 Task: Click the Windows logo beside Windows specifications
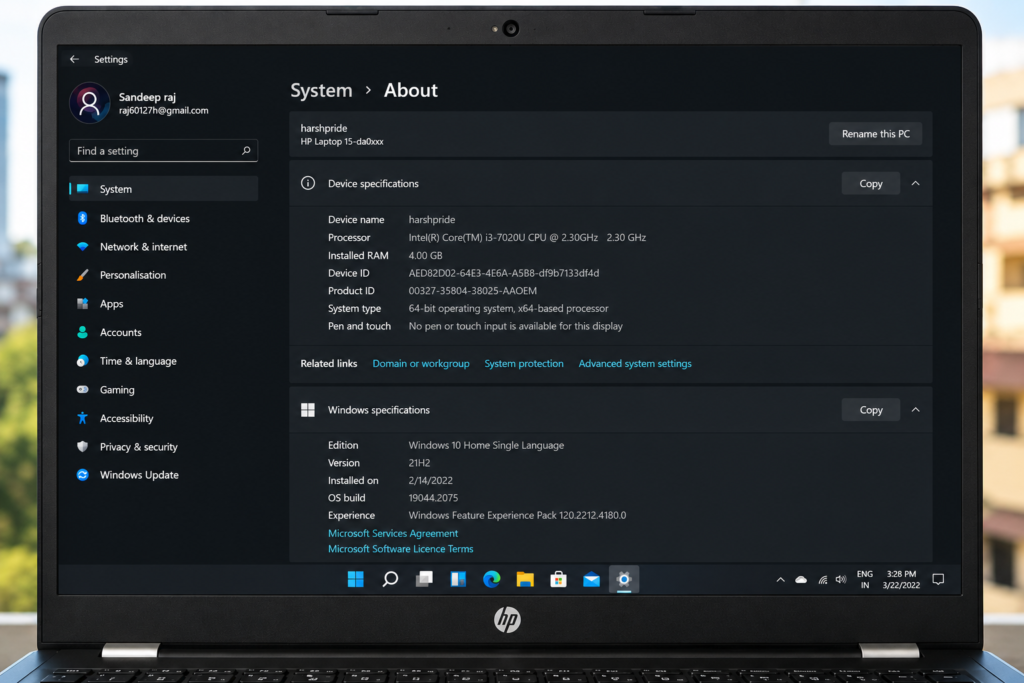(308, 410)
